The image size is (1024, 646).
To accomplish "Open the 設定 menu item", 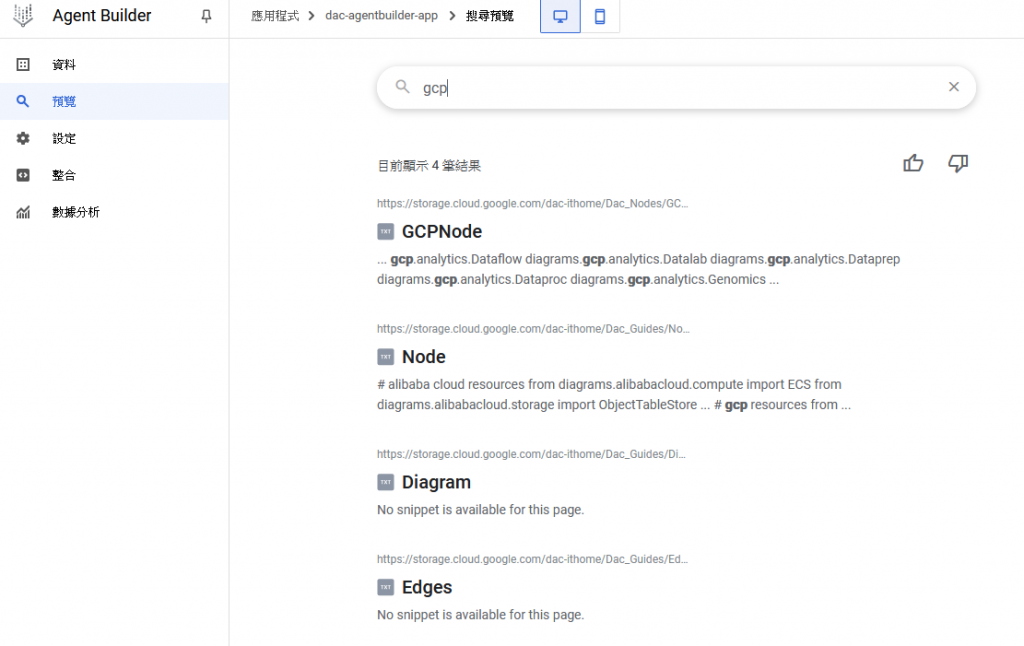I will point(114,138).
